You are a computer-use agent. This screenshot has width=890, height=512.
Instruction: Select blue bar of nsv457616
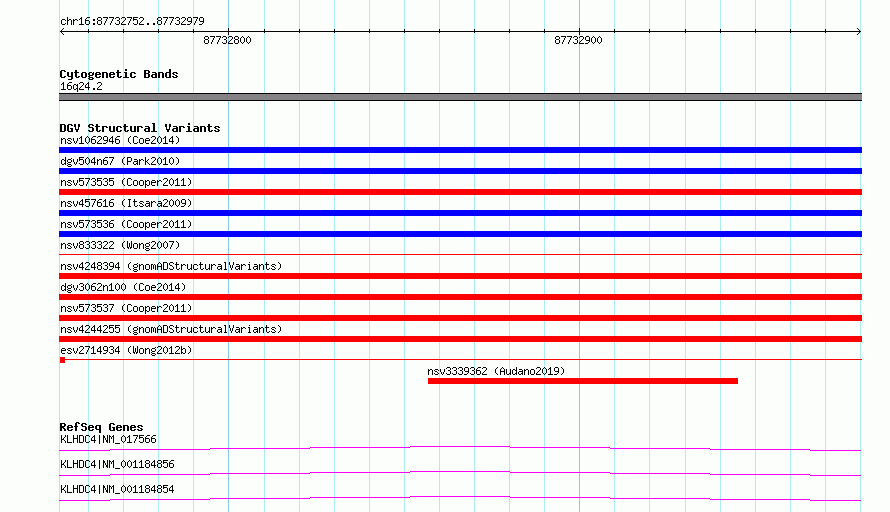point(460,213)
